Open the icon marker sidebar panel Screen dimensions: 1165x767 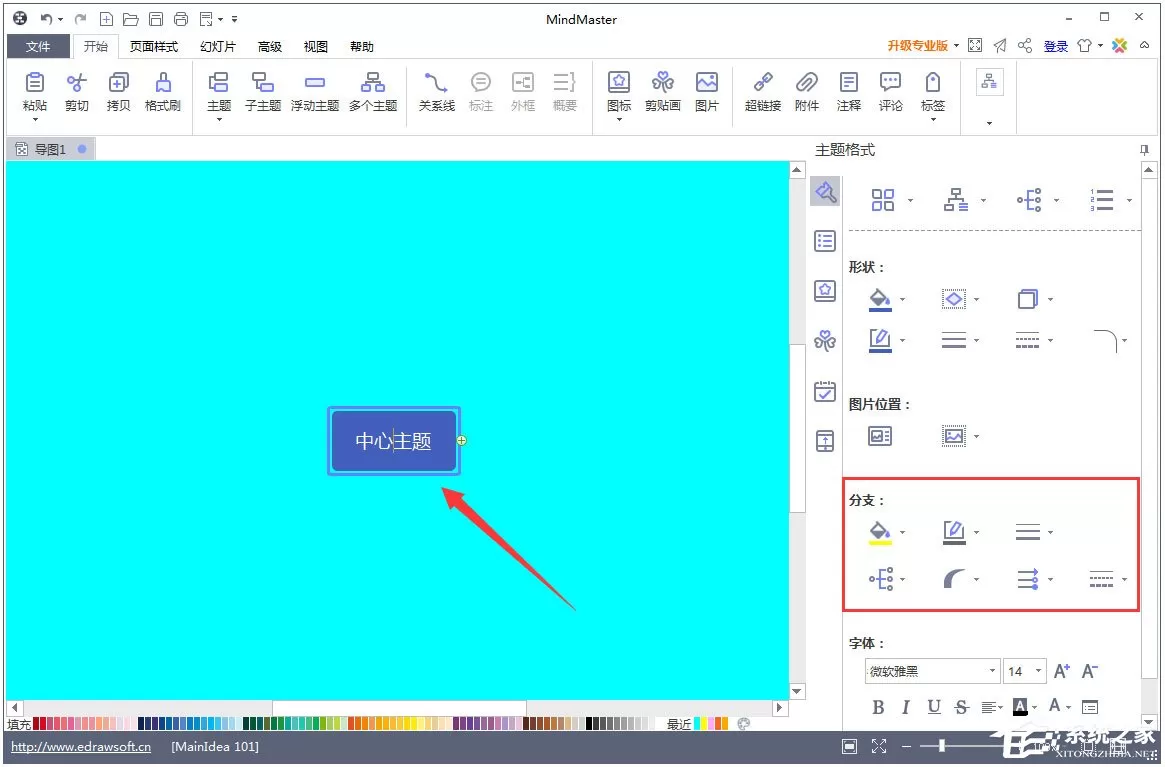click(825, 291)
